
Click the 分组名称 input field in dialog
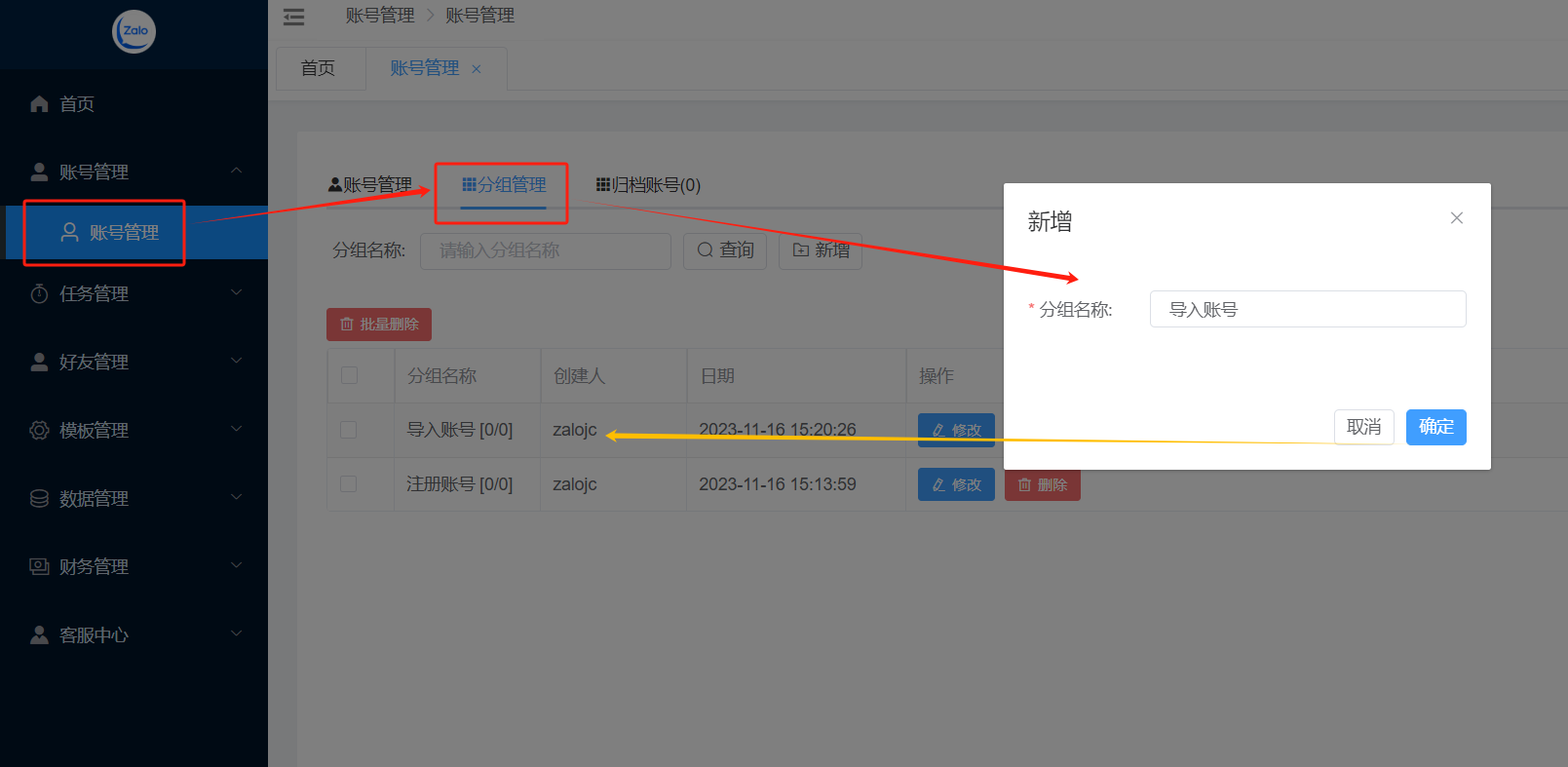click(x=1307, y=310)
